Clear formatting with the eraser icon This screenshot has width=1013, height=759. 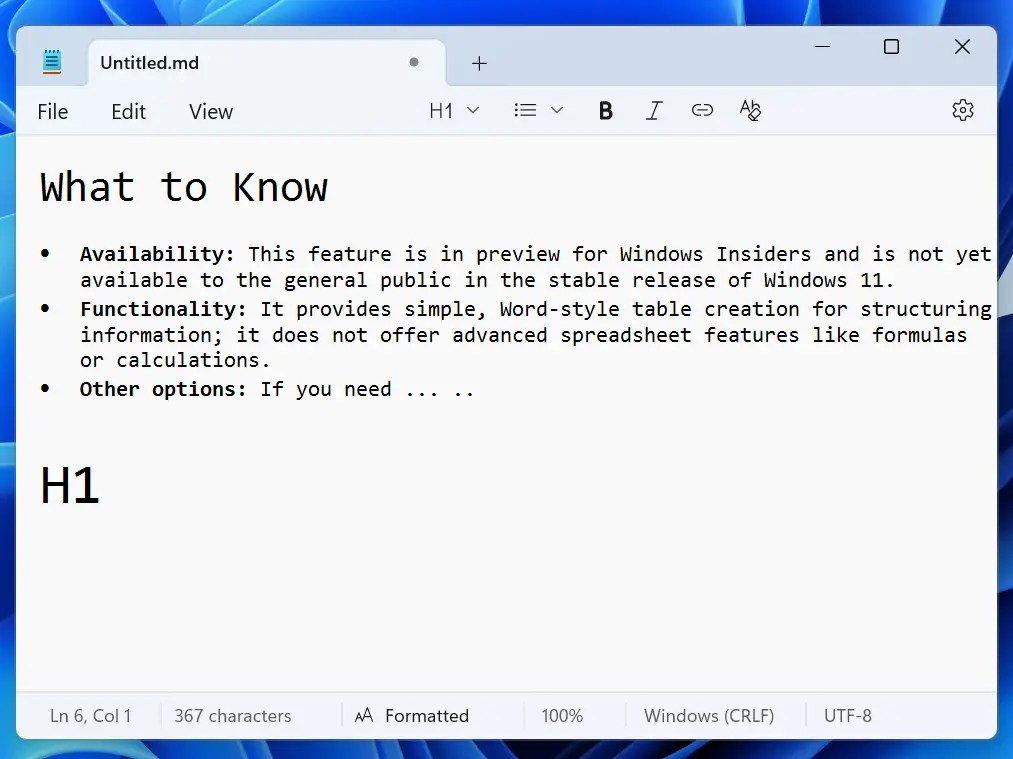750,111
